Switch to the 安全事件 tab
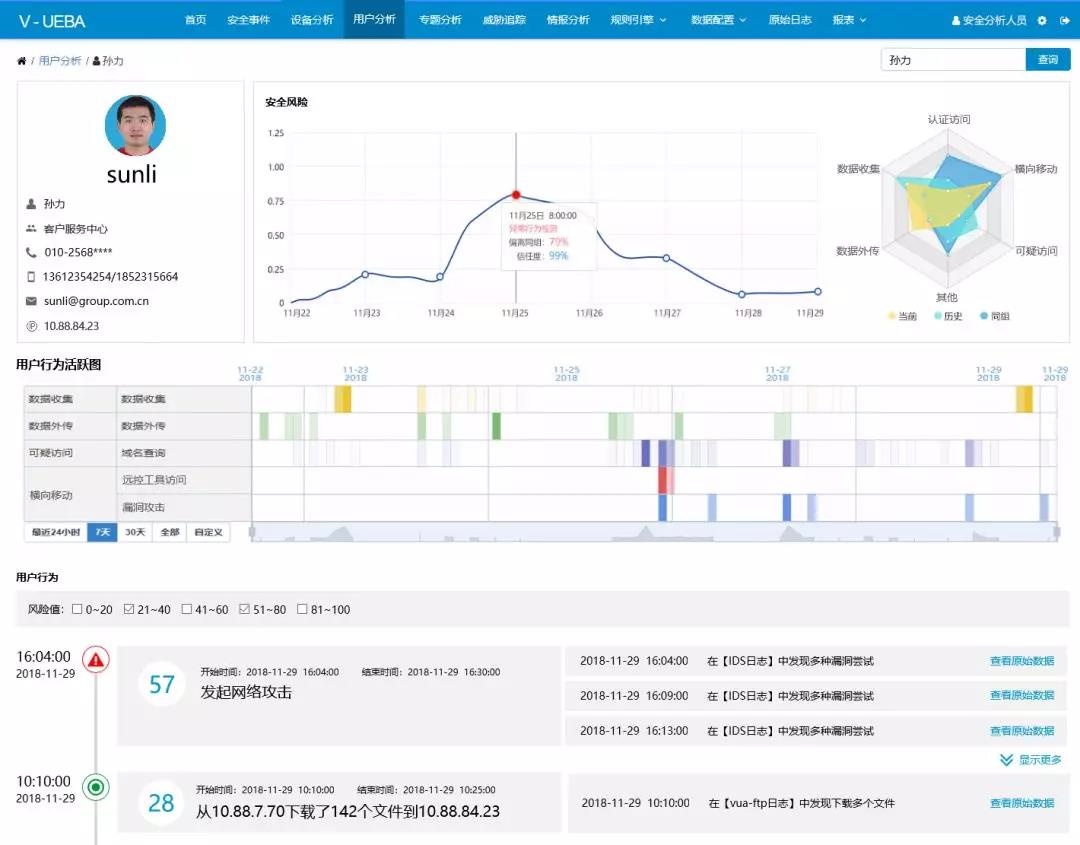 [248, 20]
